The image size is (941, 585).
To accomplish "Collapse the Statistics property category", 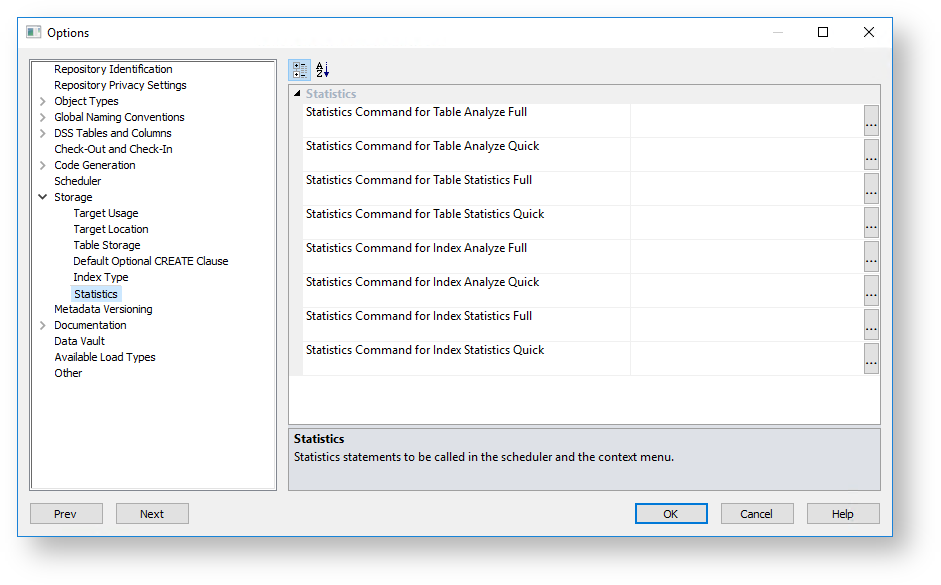I will [297, 94].
